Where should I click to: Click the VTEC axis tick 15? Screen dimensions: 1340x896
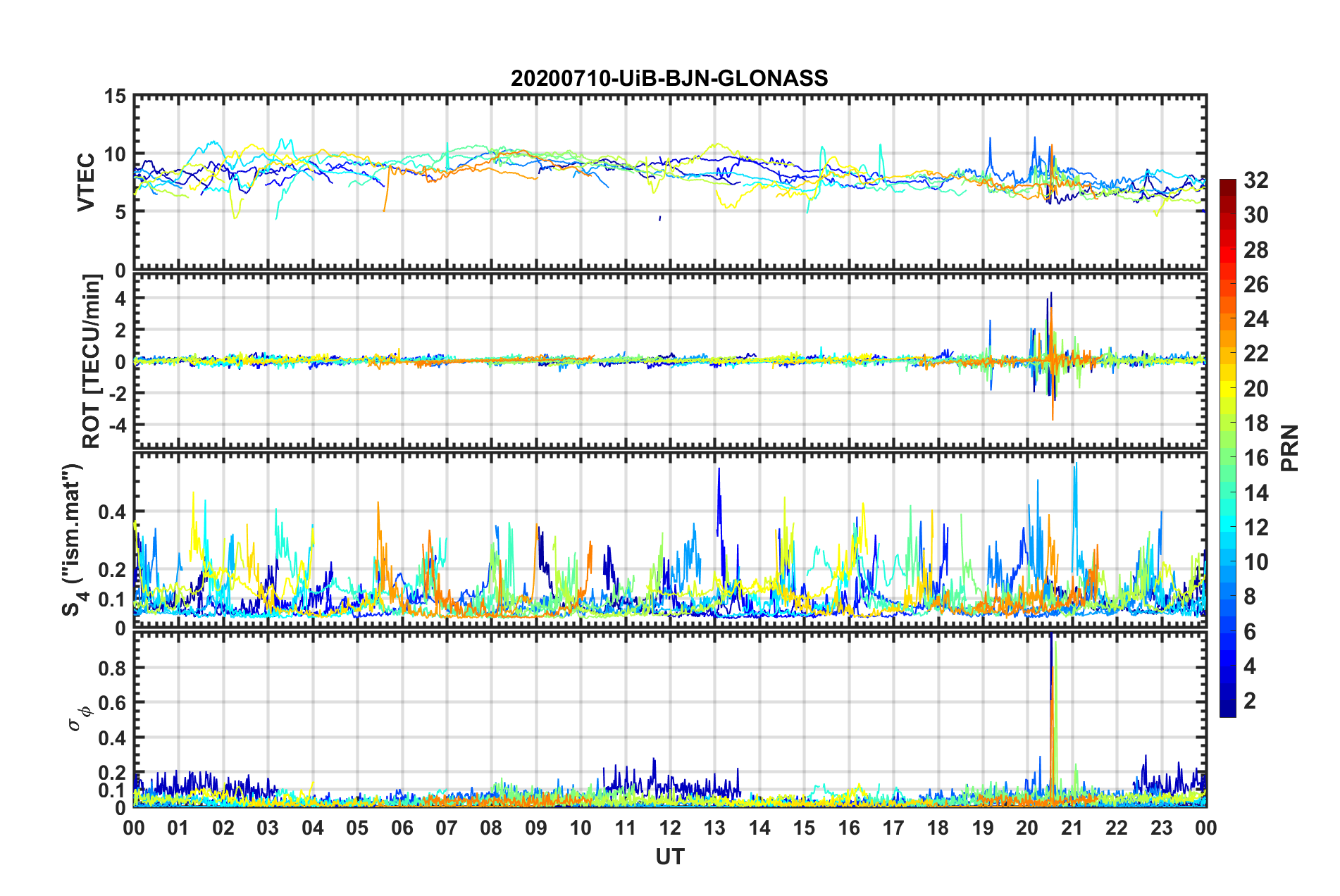pos(115,97)
